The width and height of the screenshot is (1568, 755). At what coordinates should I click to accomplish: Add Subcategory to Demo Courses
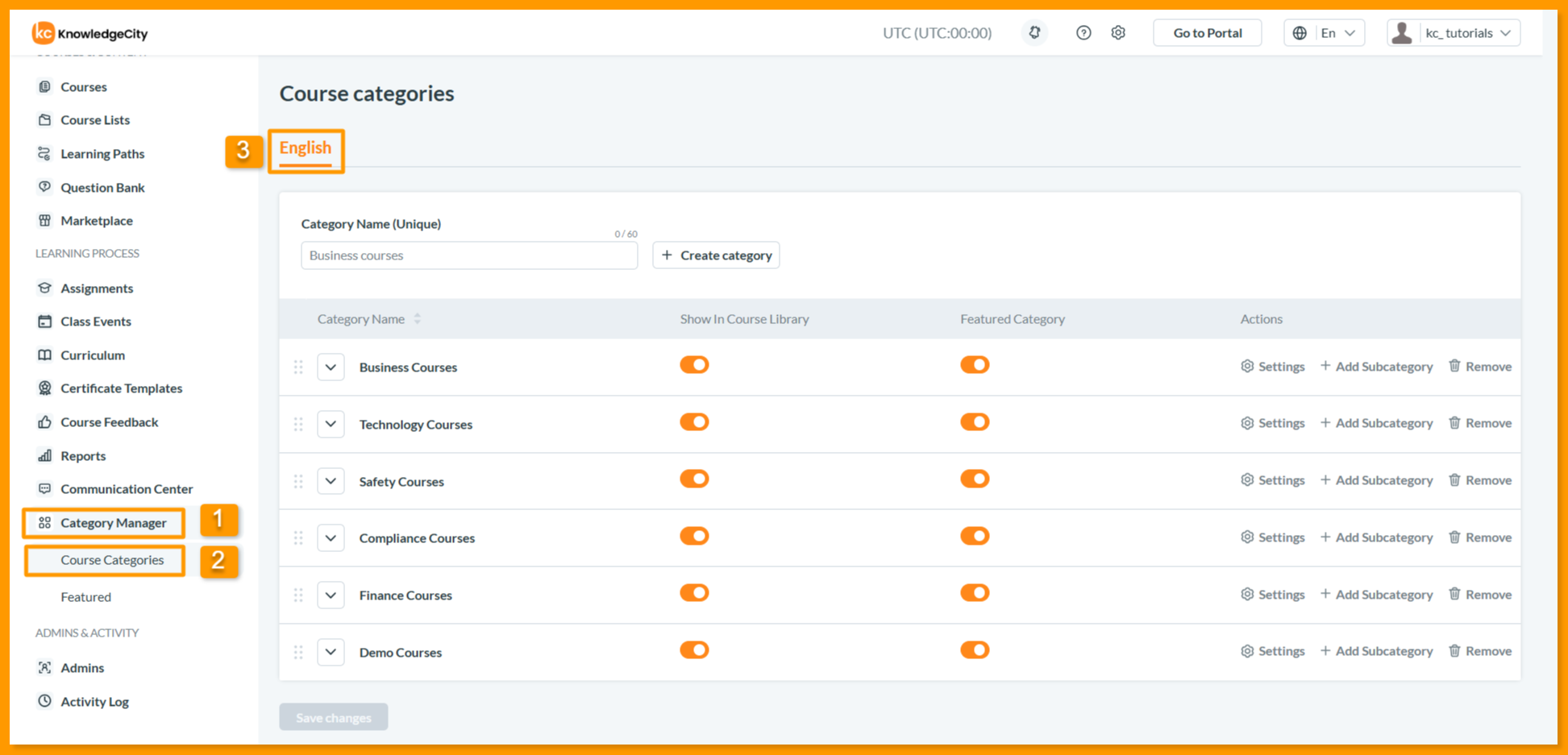pyautogui.click(x=1376, y=650)
